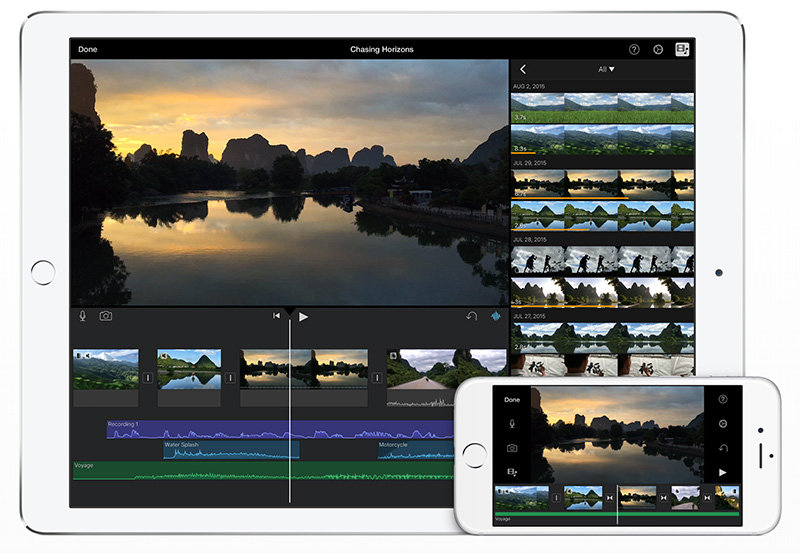Image resolution: width=800 pixels, height=553 pixels.
Task: Open the transition between first two iPad clips
Action: 148,378
